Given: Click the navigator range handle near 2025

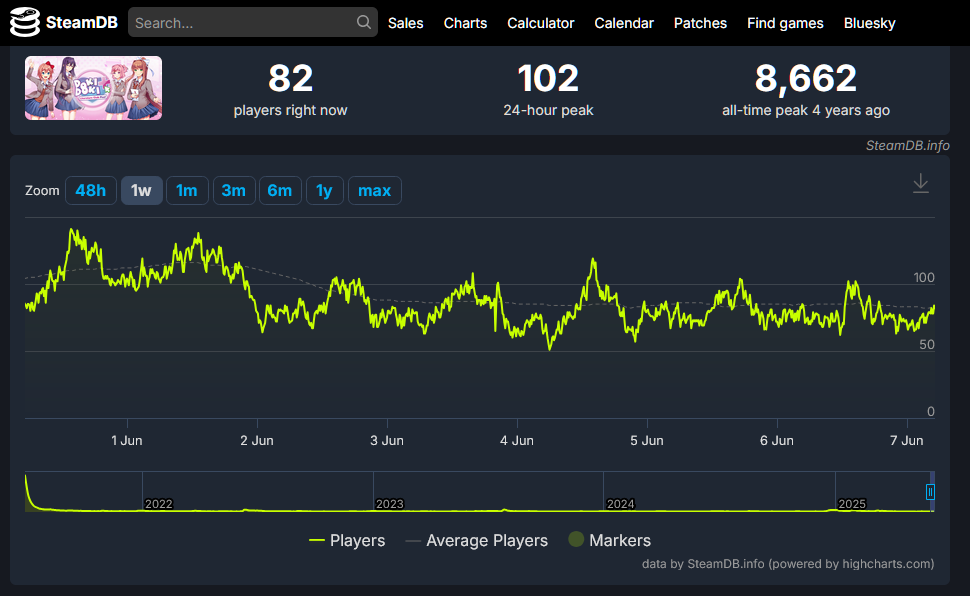Looking at the screenshot, I should click(930, 491).
